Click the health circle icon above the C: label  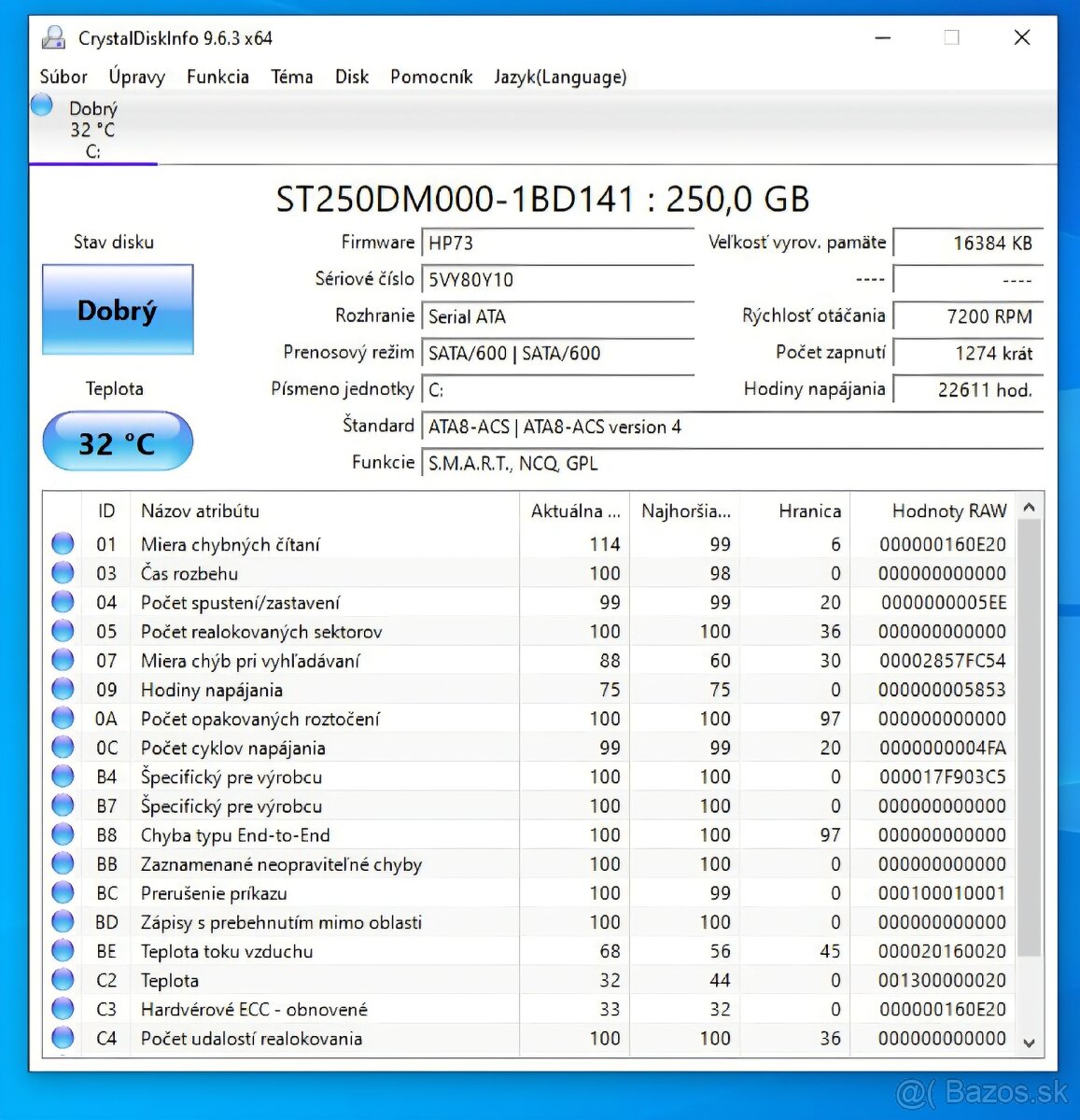pyautogui.click(x=41, y=105)
